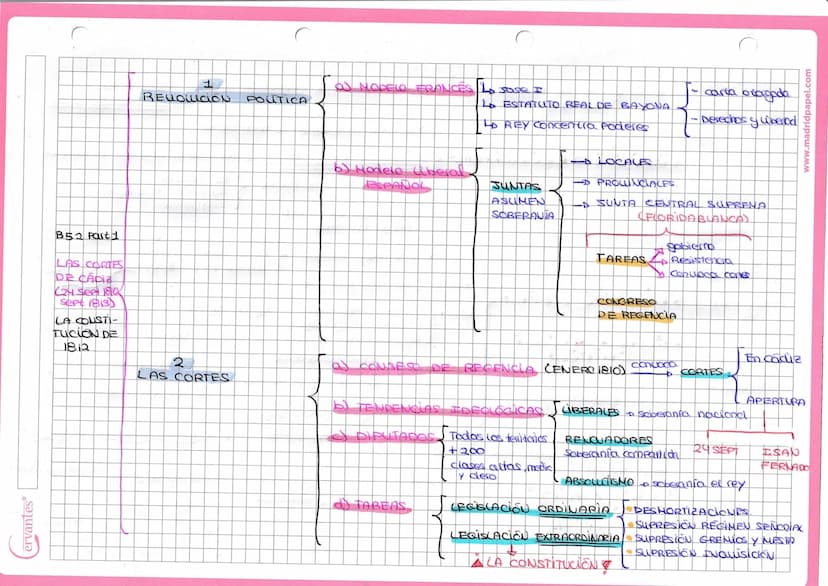Screen dimensions: 828x586
Task: Select the note "soberanía nacional"
Action: (691, 414)
